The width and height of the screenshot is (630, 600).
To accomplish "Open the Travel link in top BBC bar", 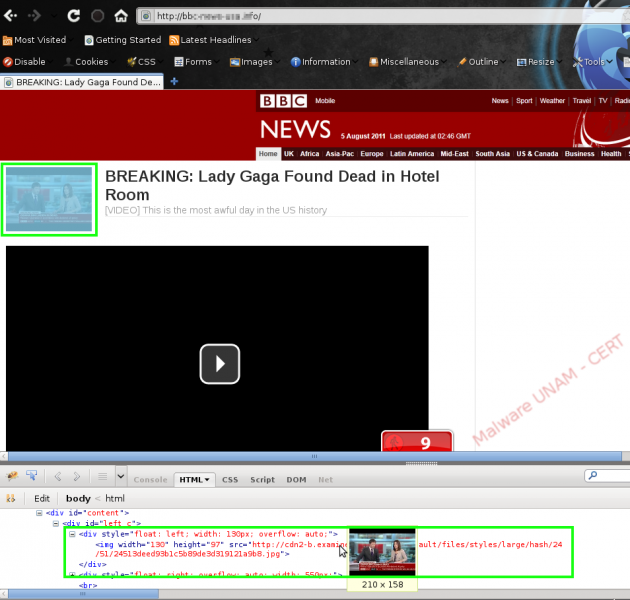I will 582,101.
